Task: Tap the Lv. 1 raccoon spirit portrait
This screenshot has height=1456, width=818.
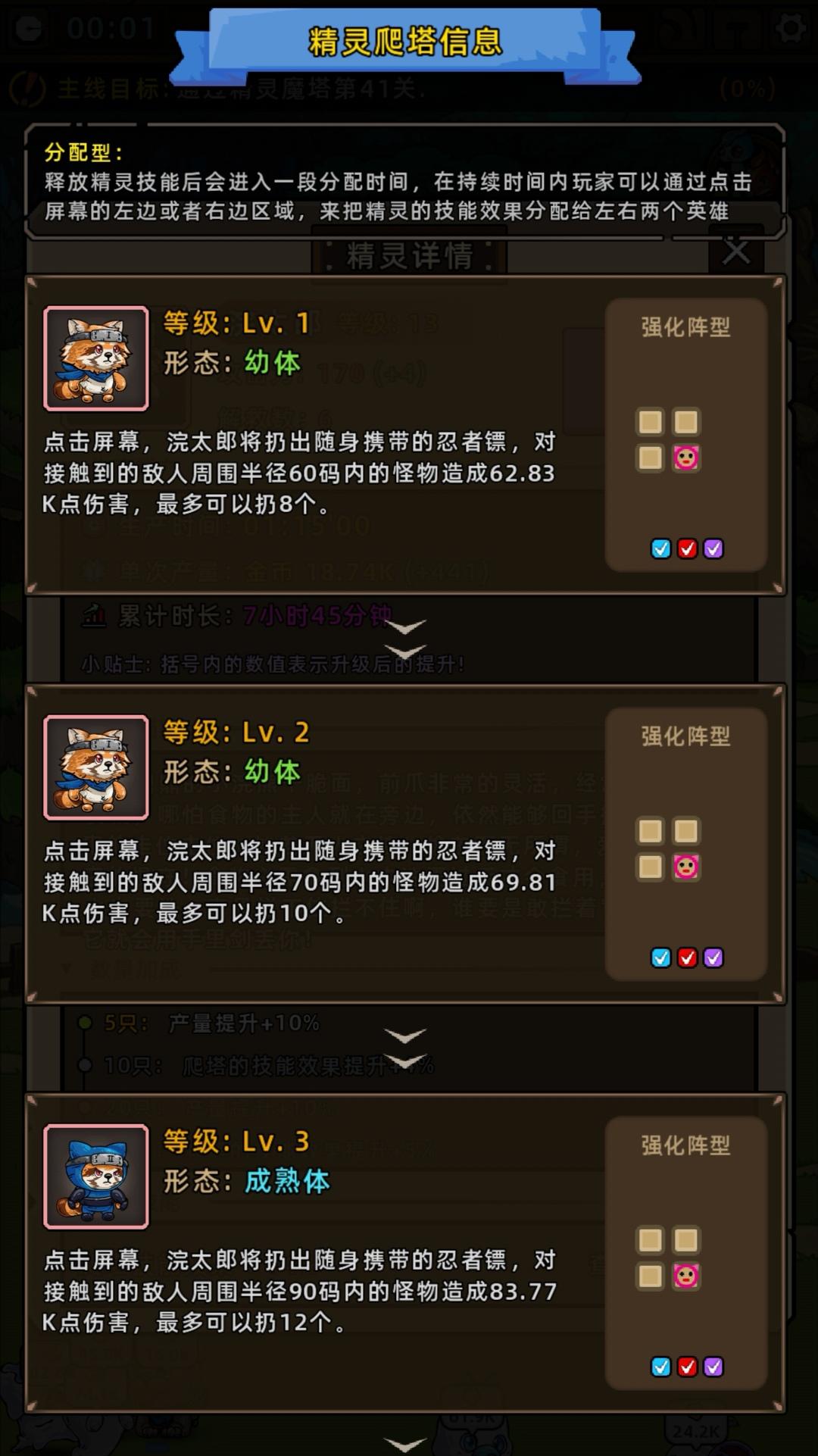Action: coord(96,358)
